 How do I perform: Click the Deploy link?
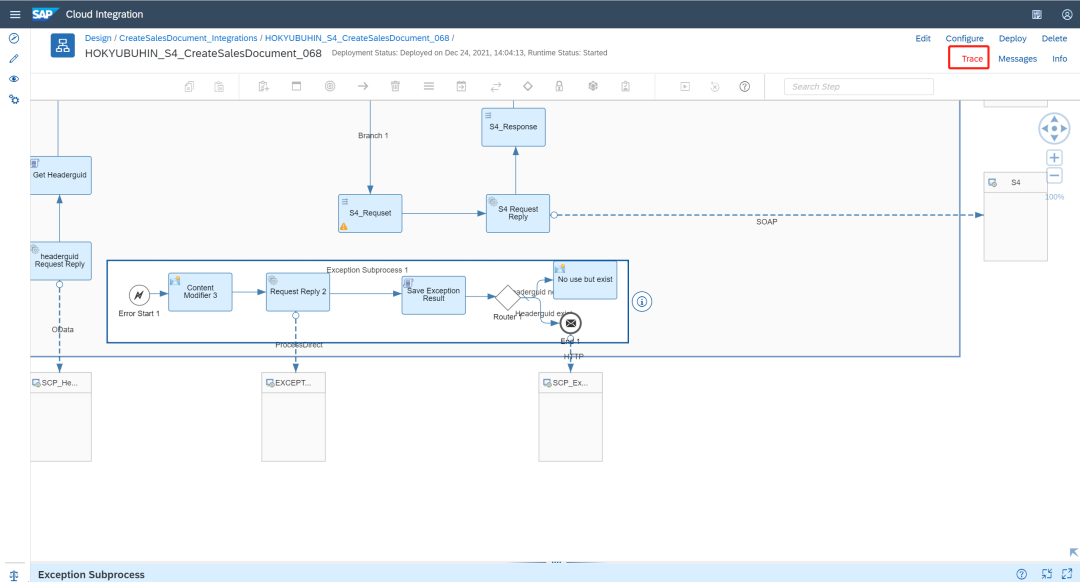coord(1012,39)
